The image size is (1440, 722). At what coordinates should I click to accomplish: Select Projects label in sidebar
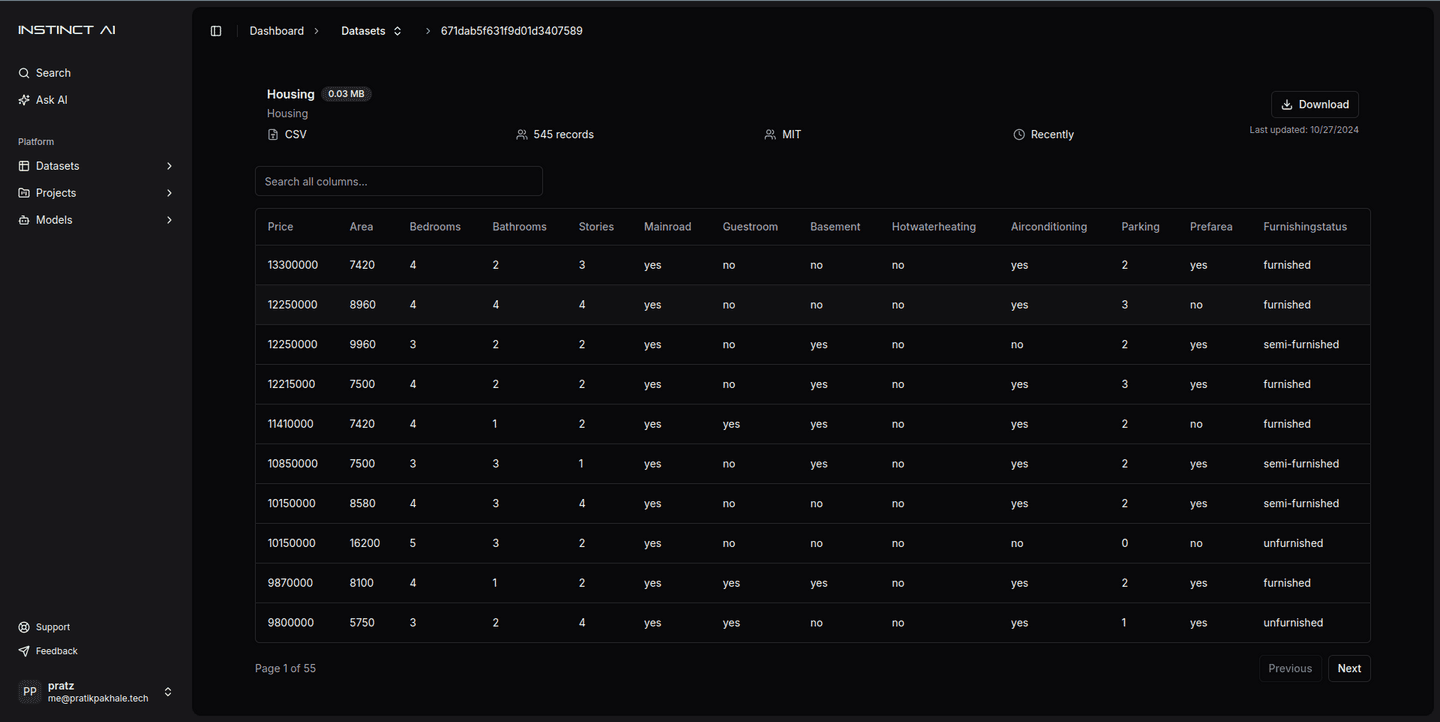(56, 193)
